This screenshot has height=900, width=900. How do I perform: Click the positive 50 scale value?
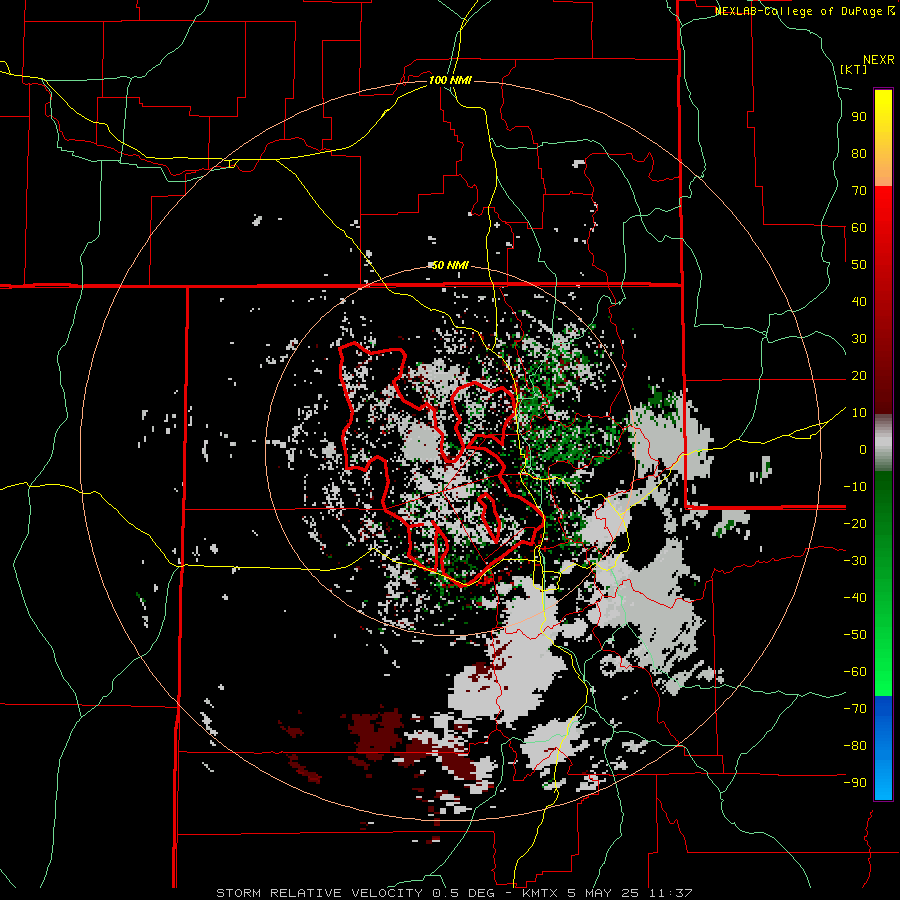point(859,265)
